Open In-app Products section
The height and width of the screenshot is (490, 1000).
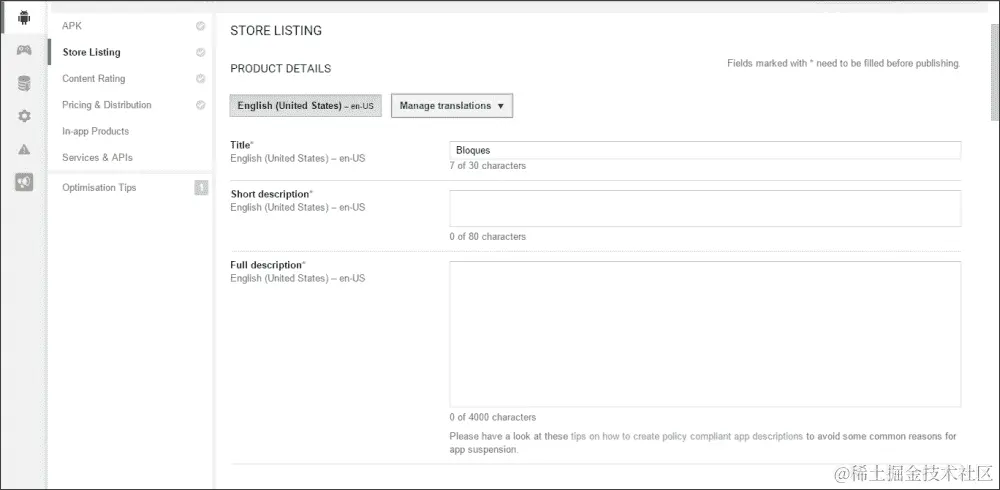(96, 131)
